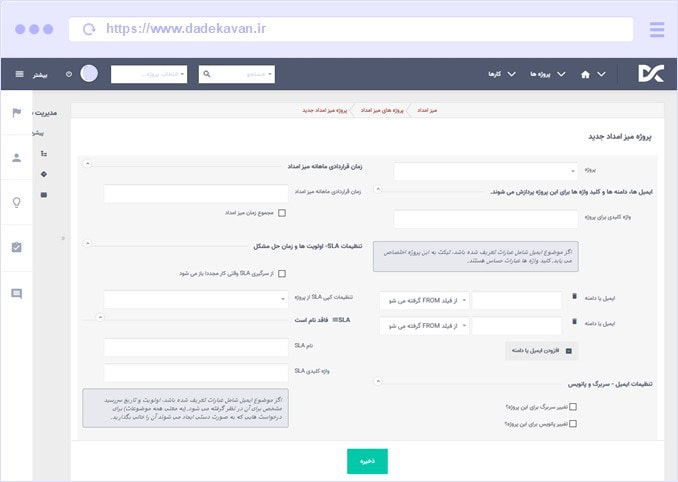Open the chat messages sidebar icon

(x=16, y=293)
